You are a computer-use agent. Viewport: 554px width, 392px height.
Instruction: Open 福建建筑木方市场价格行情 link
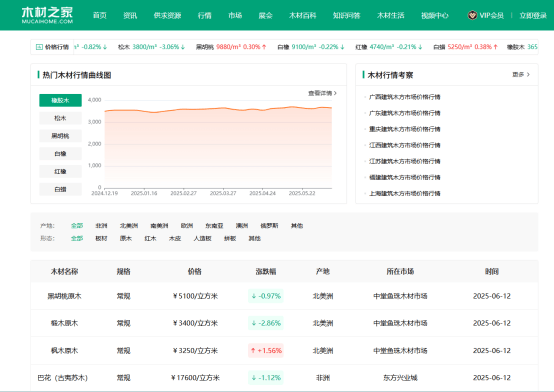(x=405, y=177)
